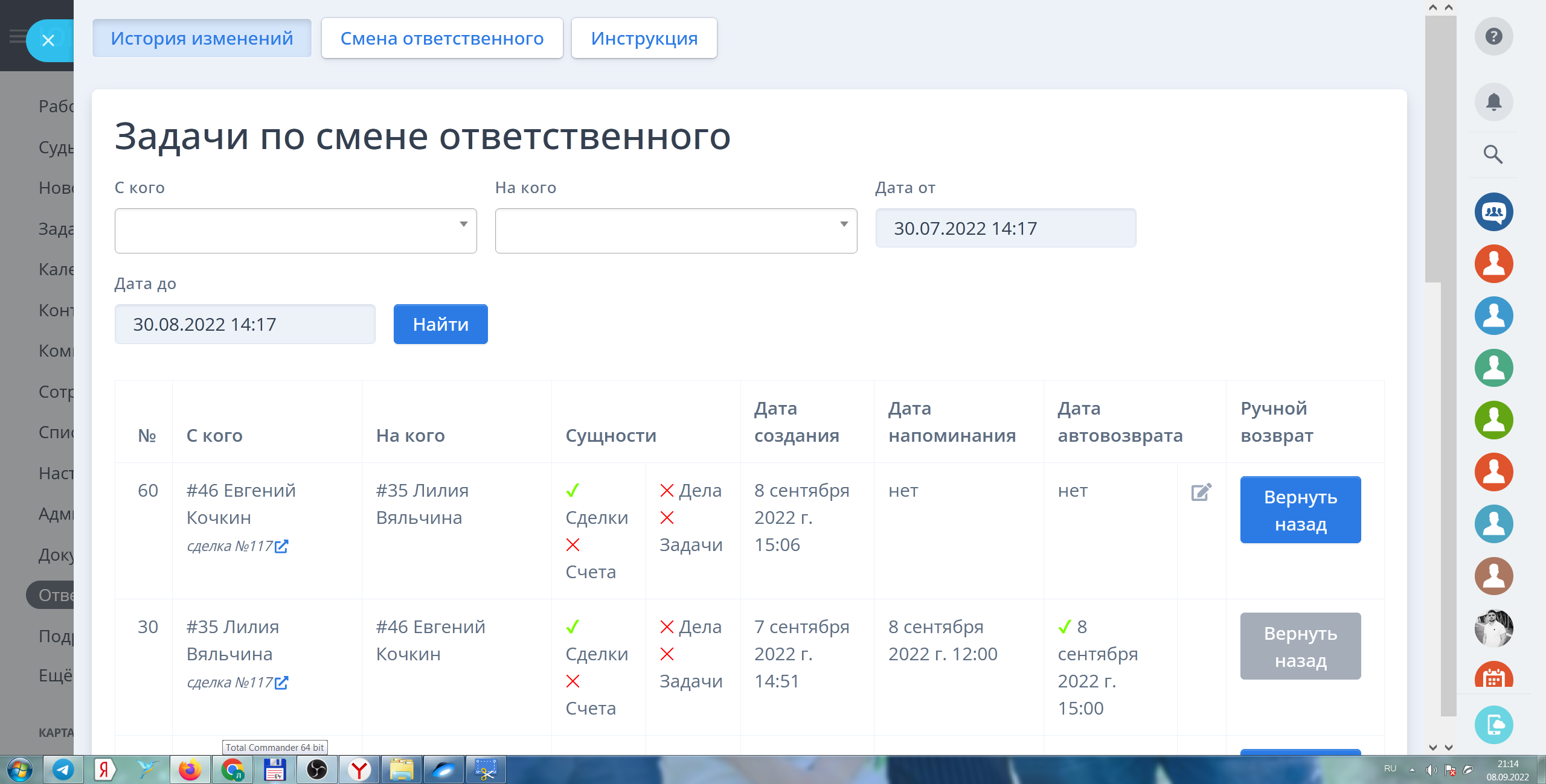Close the slider panel with X button
This screenshot has height=784, width=1546.
[x=48, y=40]
